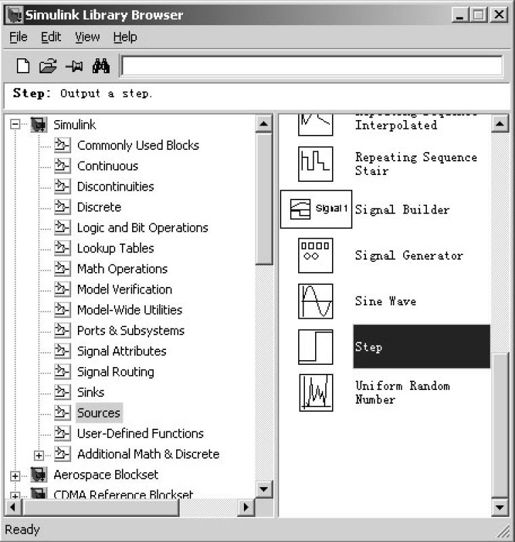Collapse the Simulink library tree node

[x=15, y=124]
